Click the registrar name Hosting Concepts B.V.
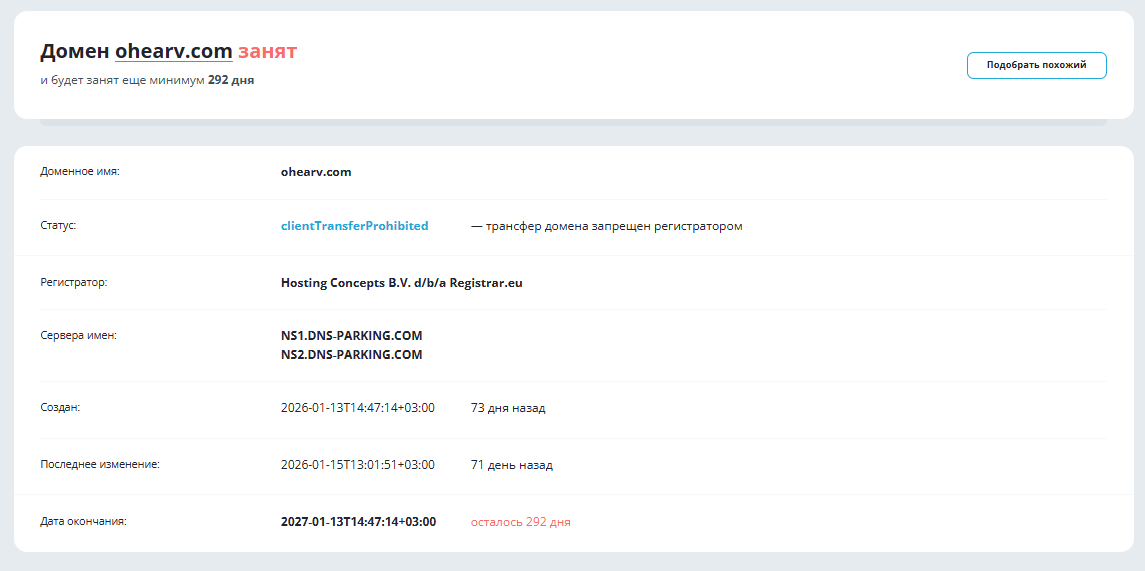This screenshot has height=571, width=1145. 402,283
